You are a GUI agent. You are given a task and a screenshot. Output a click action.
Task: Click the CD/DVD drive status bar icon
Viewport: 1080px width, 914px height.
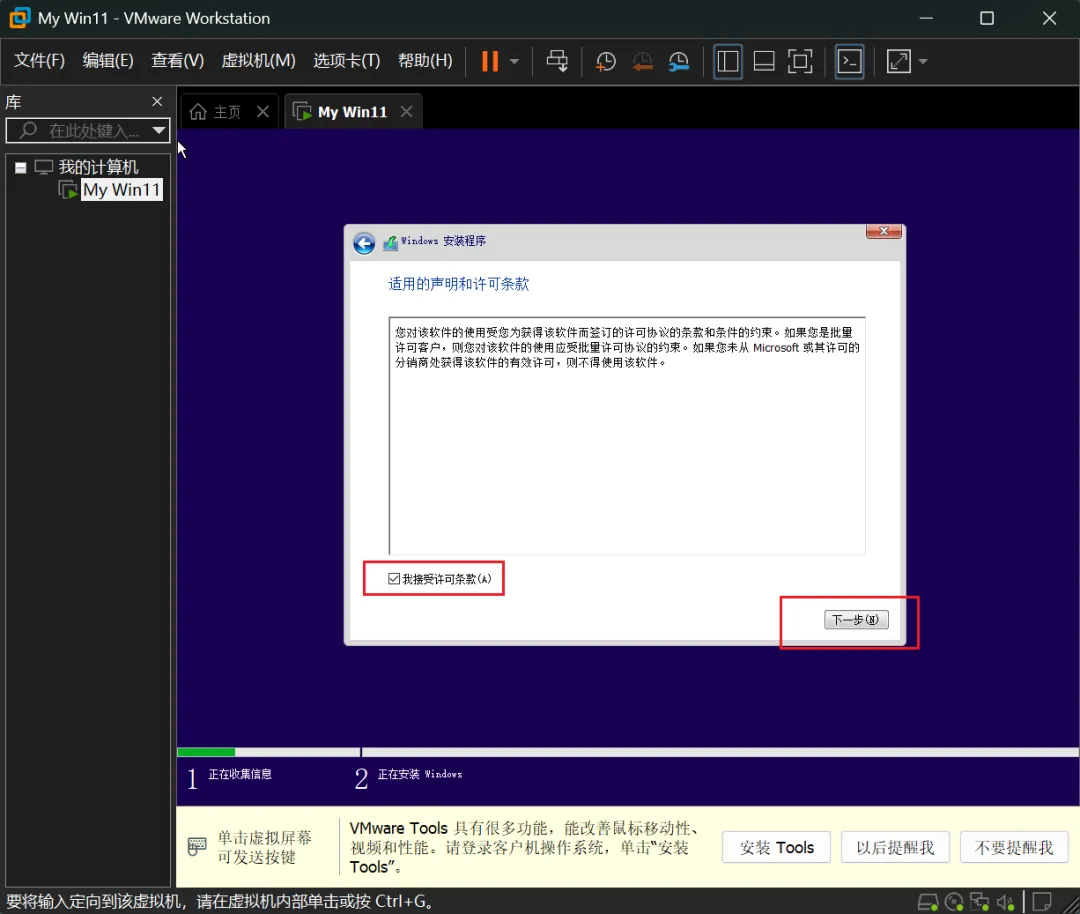[x=954, y=902]
